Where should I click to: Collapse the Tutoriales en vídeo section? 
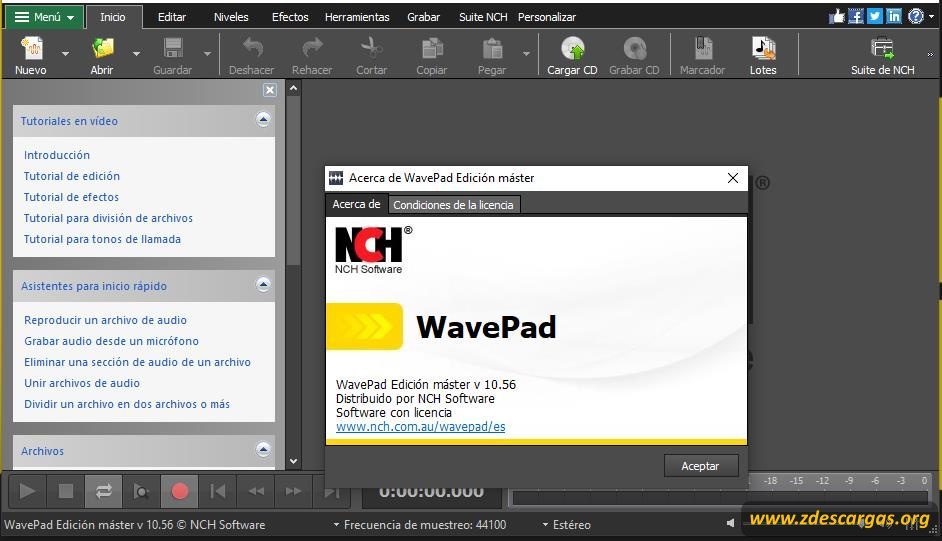pos(263,119)
